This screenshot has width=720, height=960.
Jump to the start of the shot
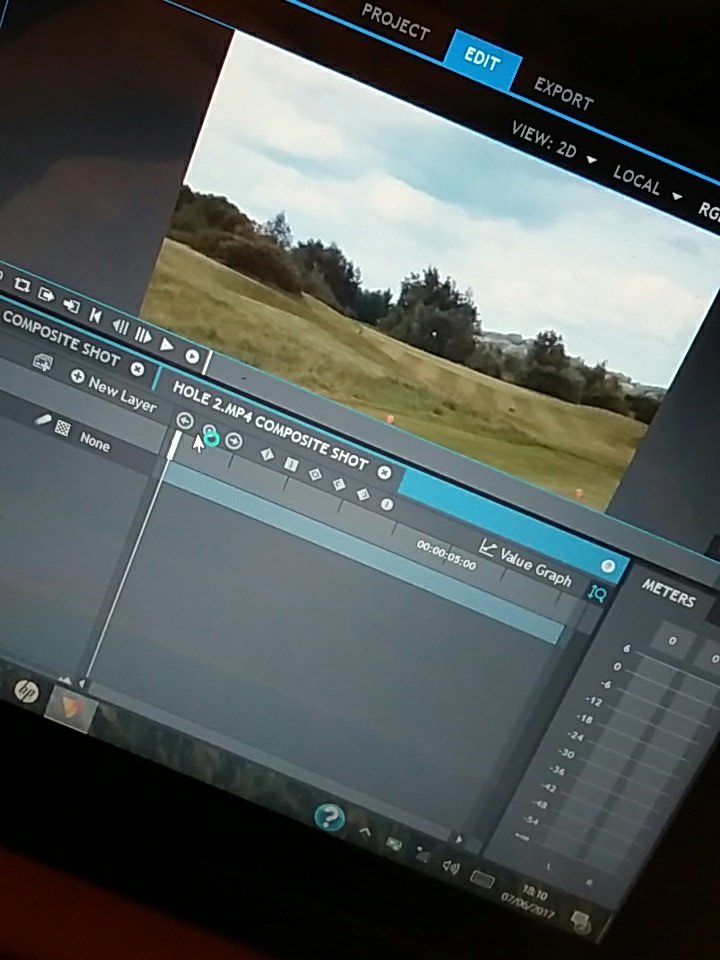point(96,315)
